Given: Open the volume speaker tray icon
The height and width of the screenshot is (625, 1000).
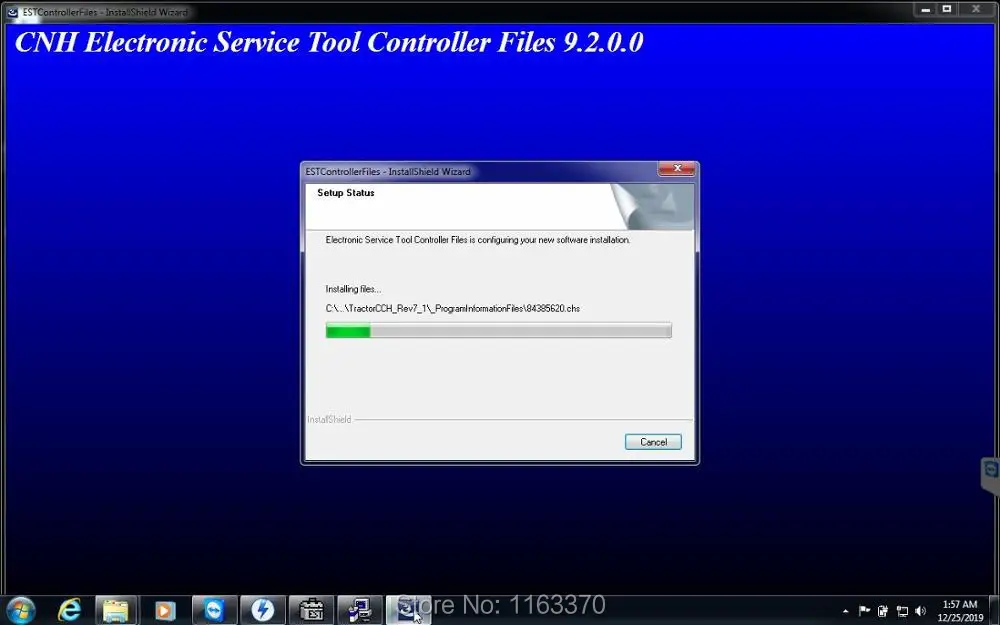Looking at the screenshot, I should coord(920,611).
